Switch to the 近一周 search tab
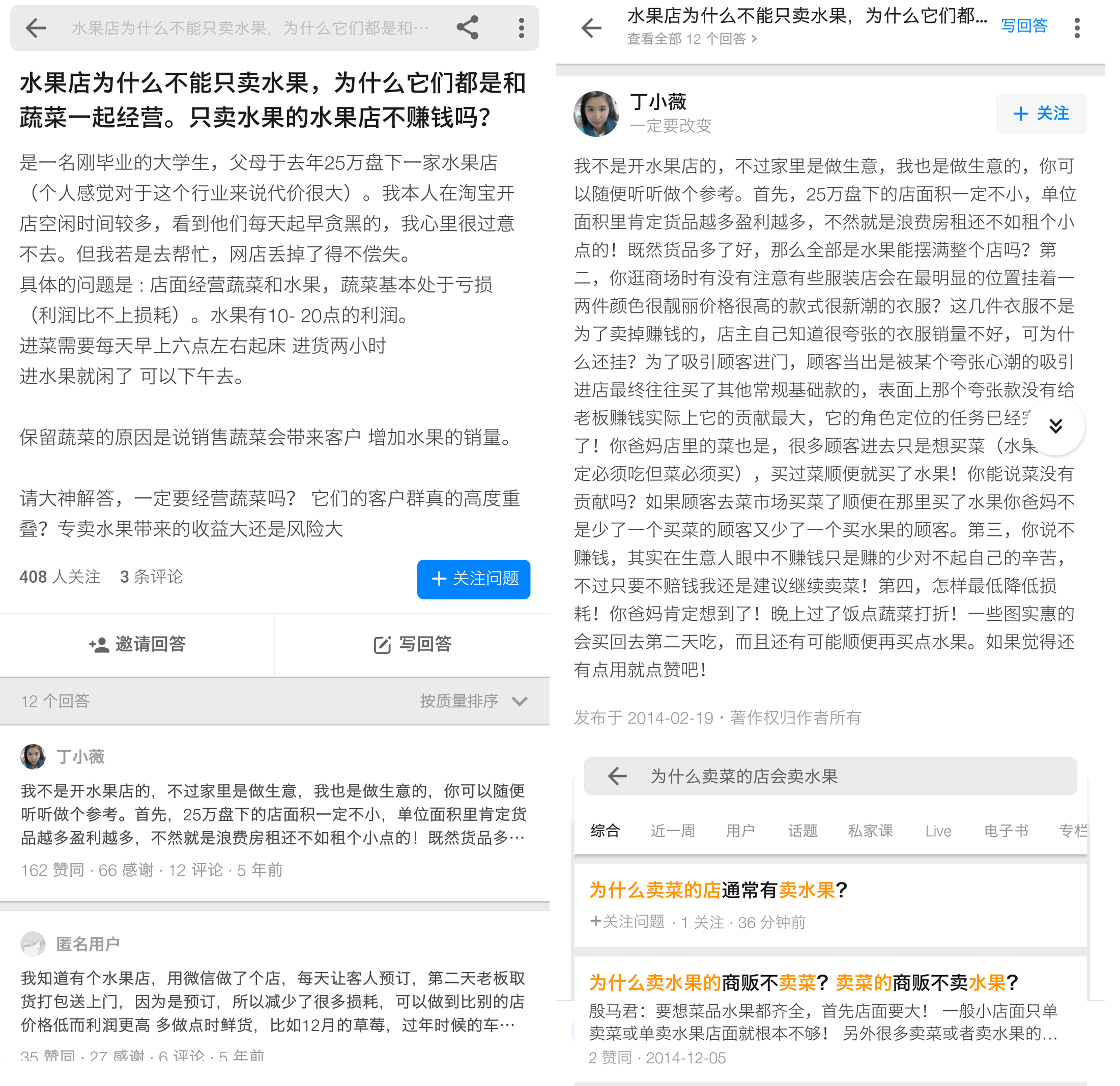The image size is (1120, 1086). (x=673, y=830)
